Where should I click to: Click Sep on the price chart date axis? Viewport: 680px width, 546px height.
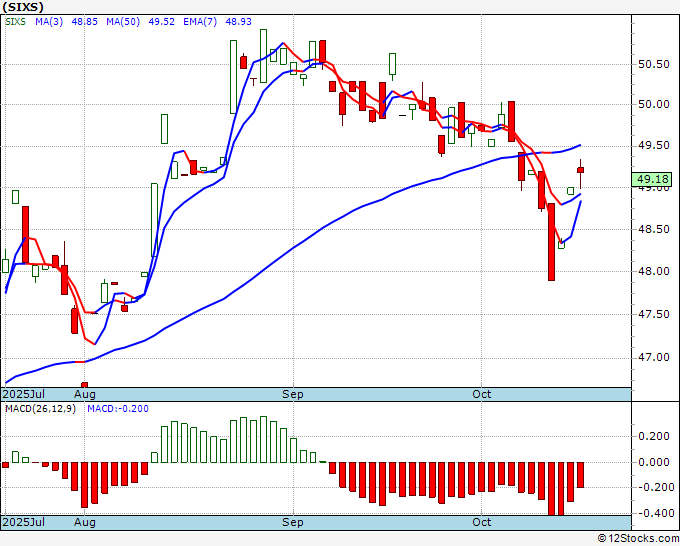(x=293, y=394)
